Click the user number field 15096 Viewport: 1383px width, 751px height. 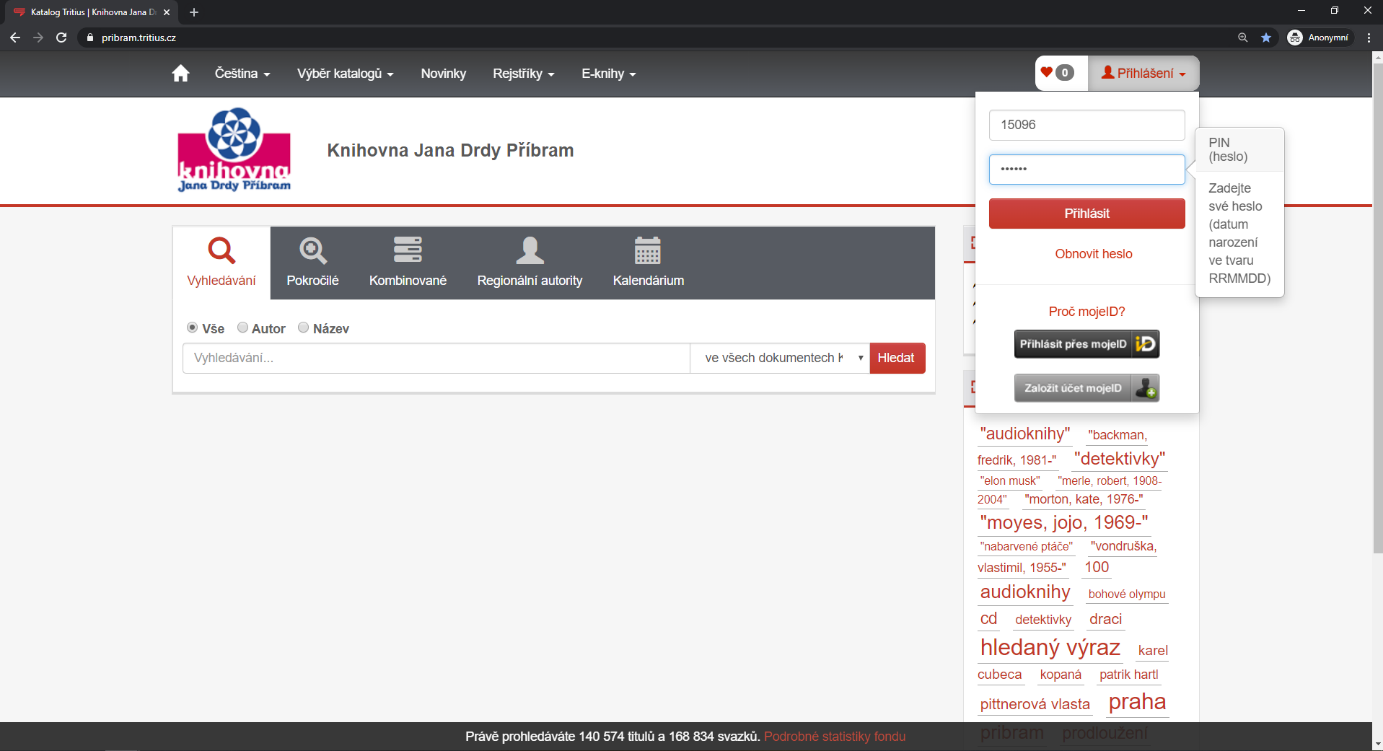pyautogui.click(x=1087, y=125)
